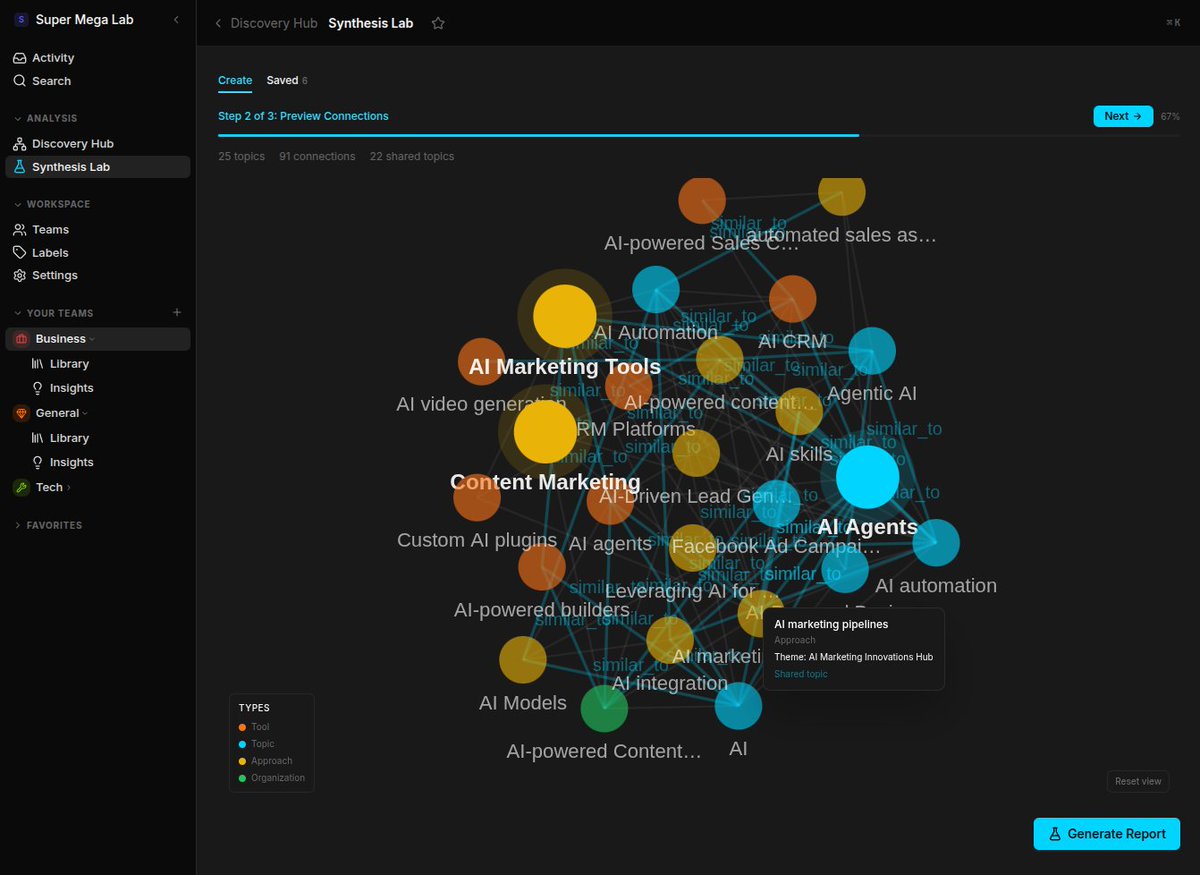Star the Synthesis Lab page
Screen dimensions: 1200x875
click(x=438, y=23)
